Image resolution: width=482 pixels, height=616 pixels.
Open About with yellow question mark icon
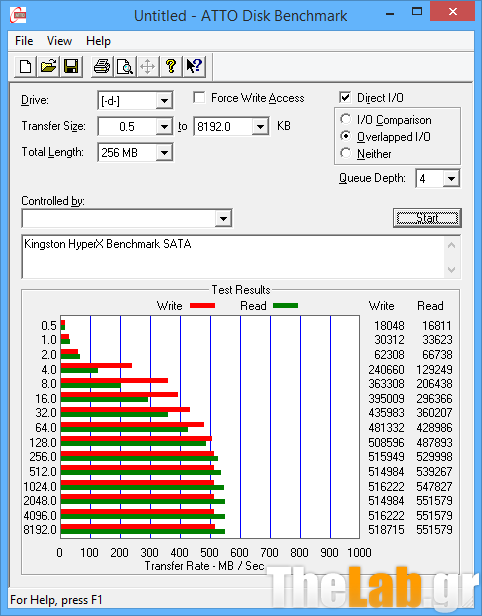171,66
